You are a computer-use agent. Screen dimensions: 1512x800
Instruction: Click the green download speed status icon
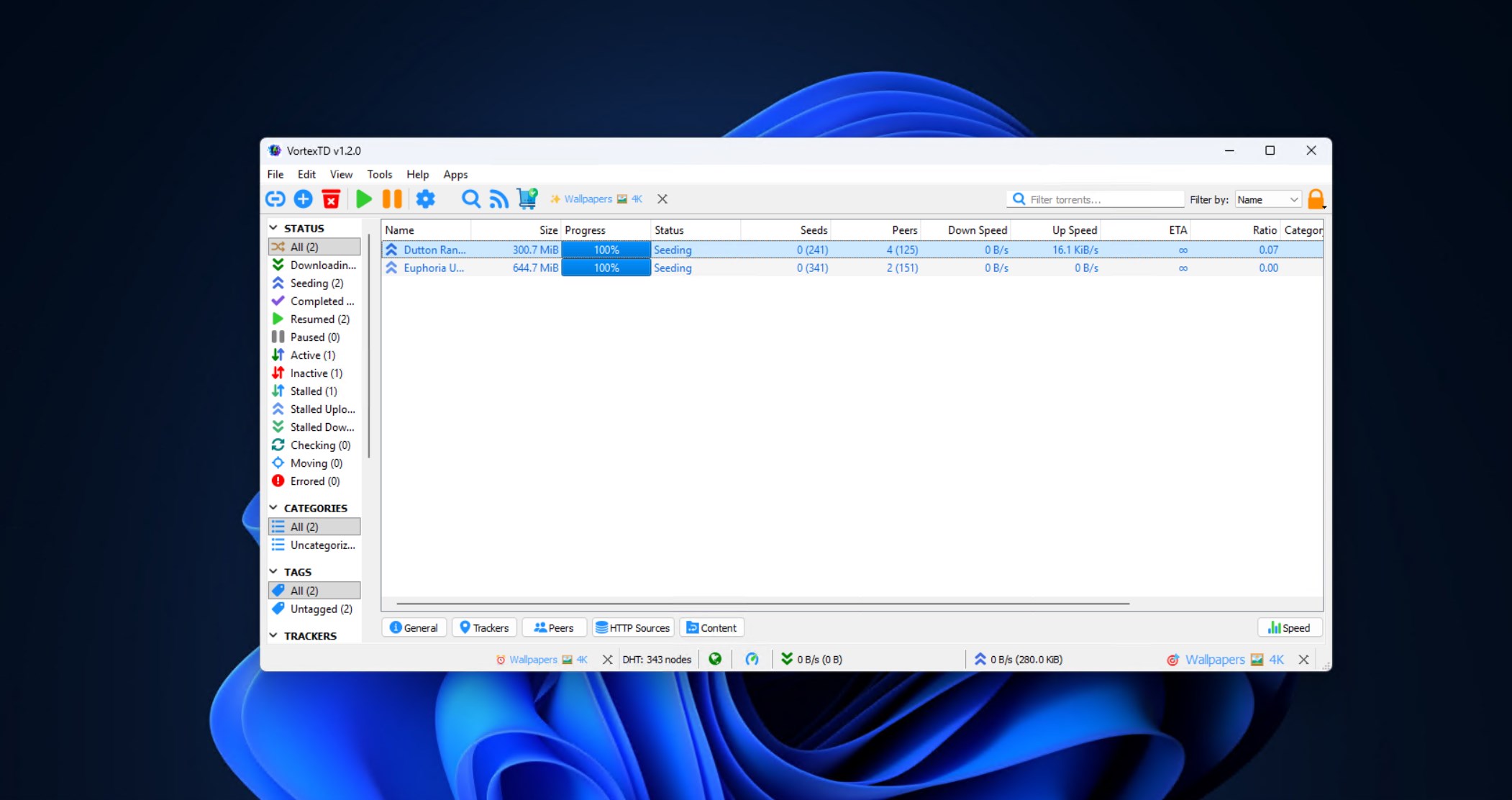[x=787, y=659]
